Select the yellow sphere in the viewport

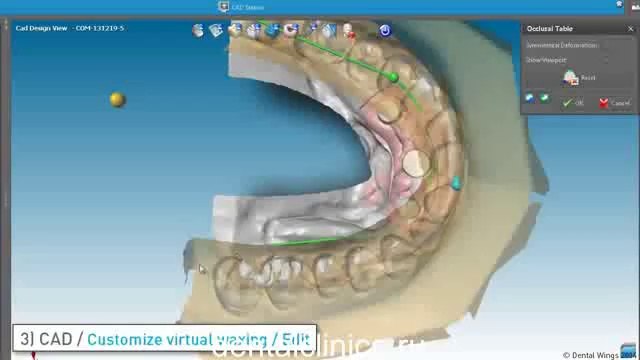click(117, 100)
